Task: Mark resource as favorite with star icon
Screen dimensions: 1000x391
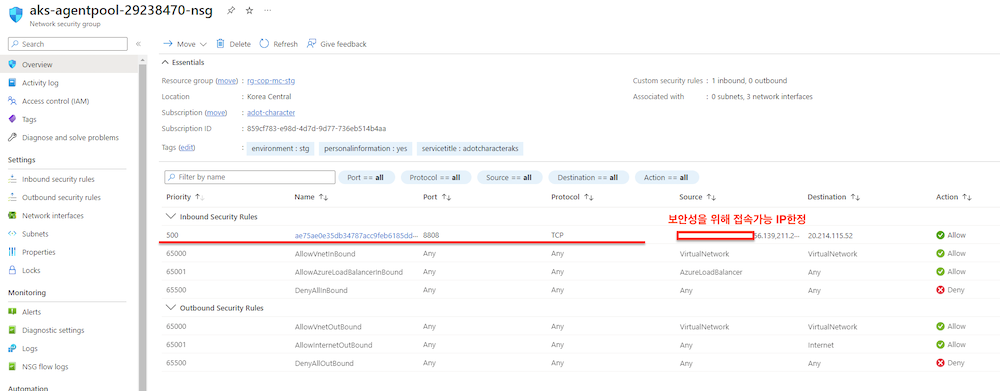Action: pos(249,11)
